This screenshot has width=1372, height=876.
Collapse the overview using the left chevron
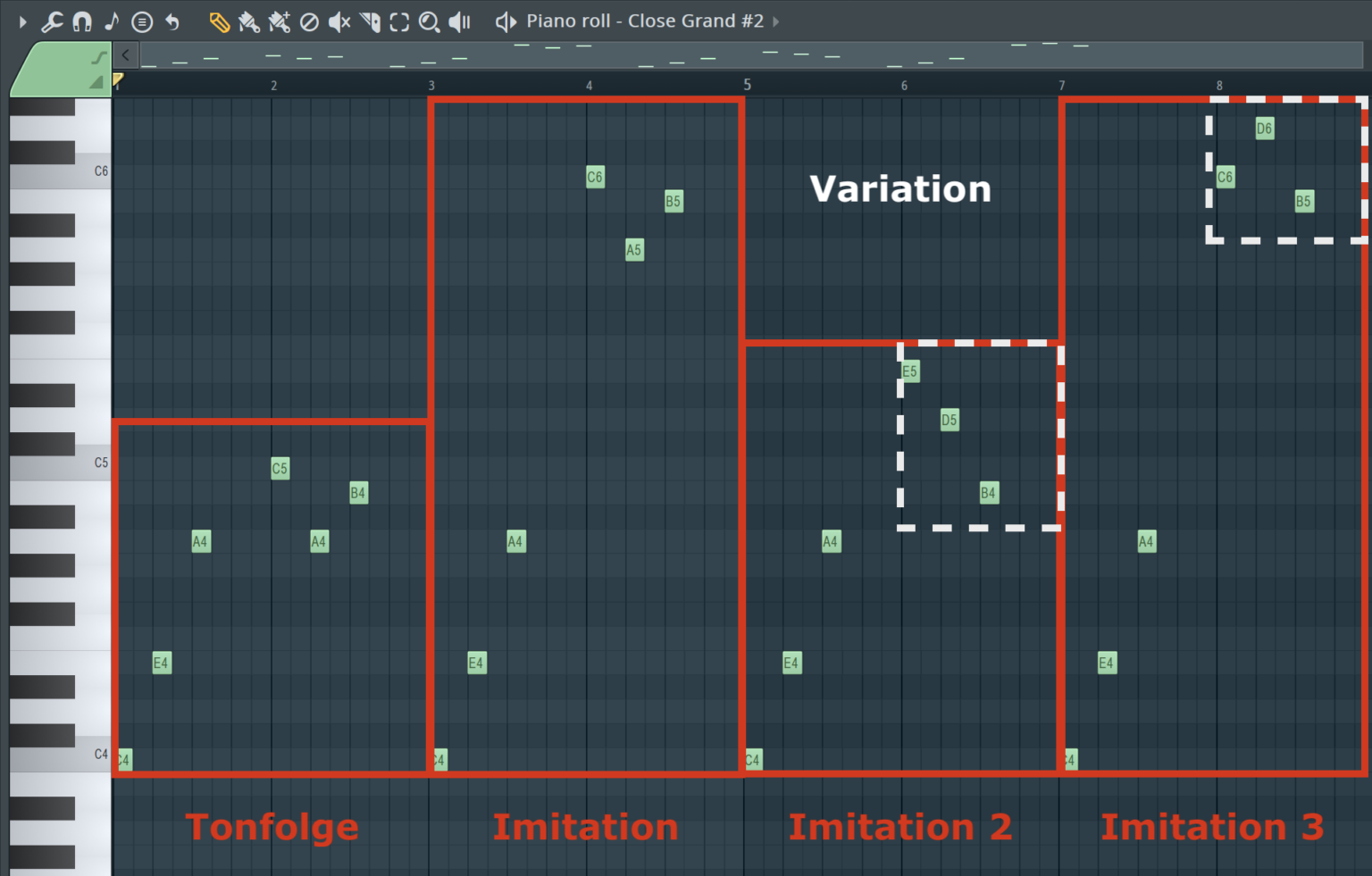point(126,55)
